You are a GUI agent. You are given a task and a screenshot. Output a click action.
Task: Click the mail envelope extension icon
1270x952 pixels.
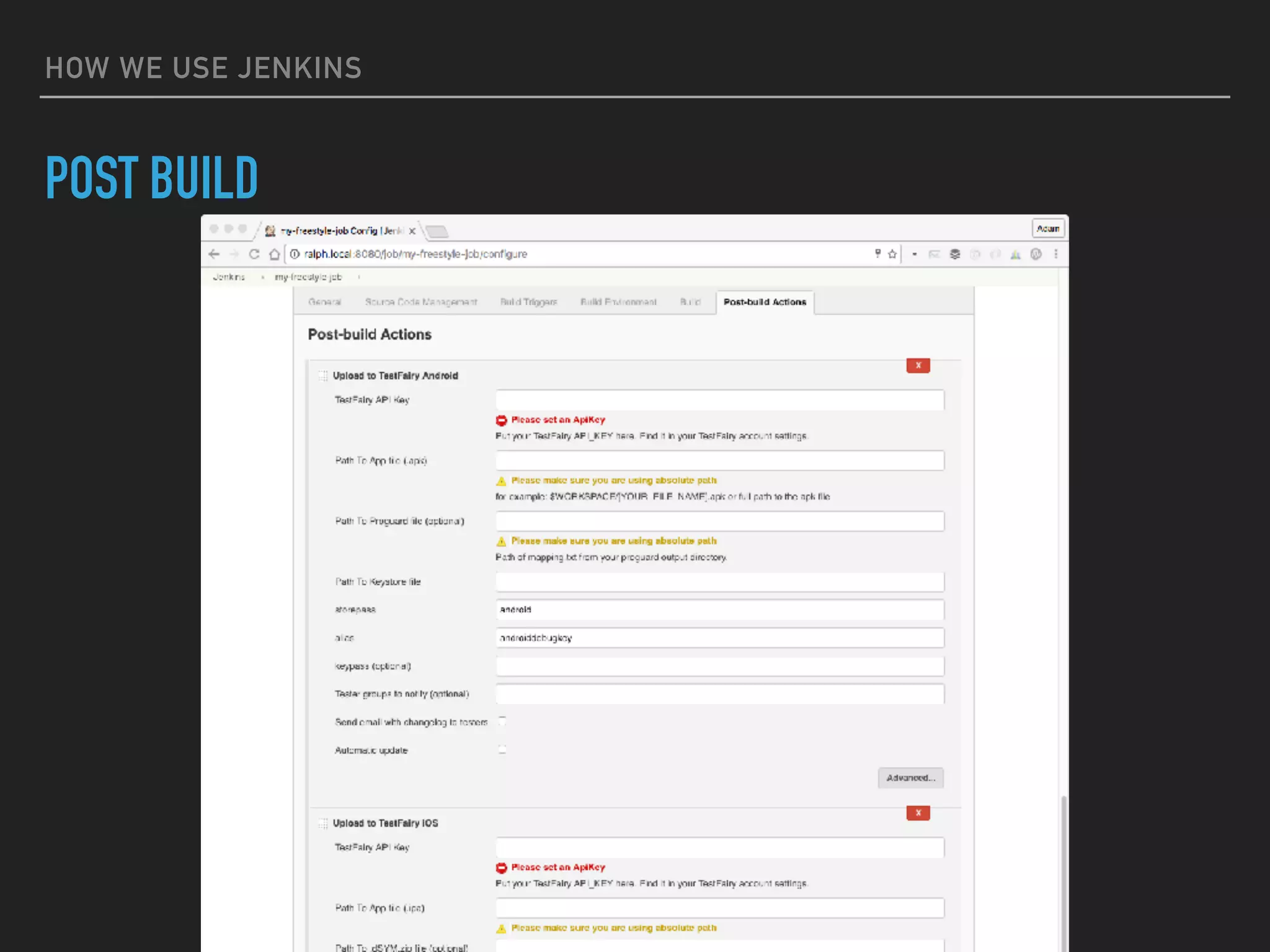click(935, 254)
